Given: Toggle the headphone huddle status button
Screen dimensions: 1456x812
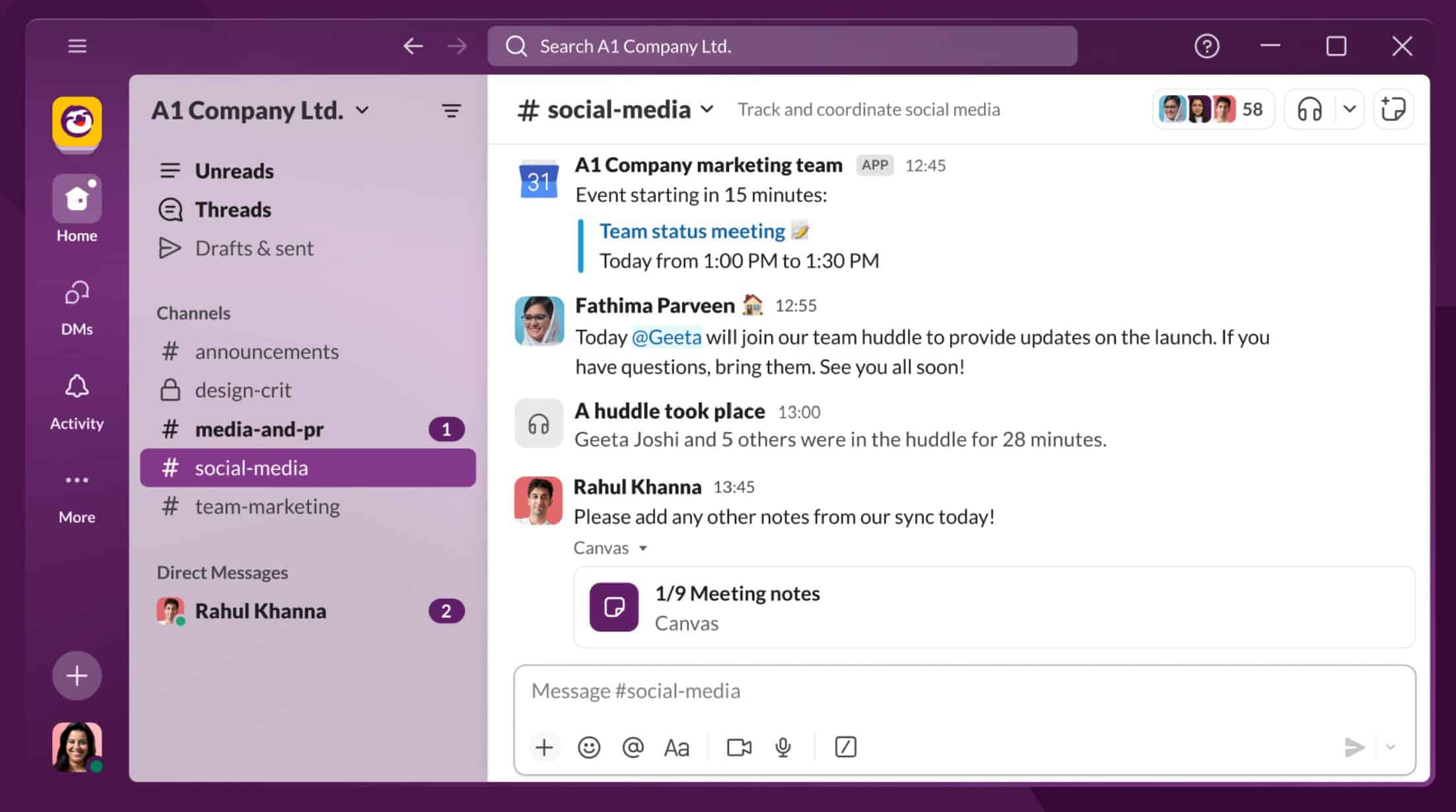Looking at the screenshot, I should click(1309, 109).
